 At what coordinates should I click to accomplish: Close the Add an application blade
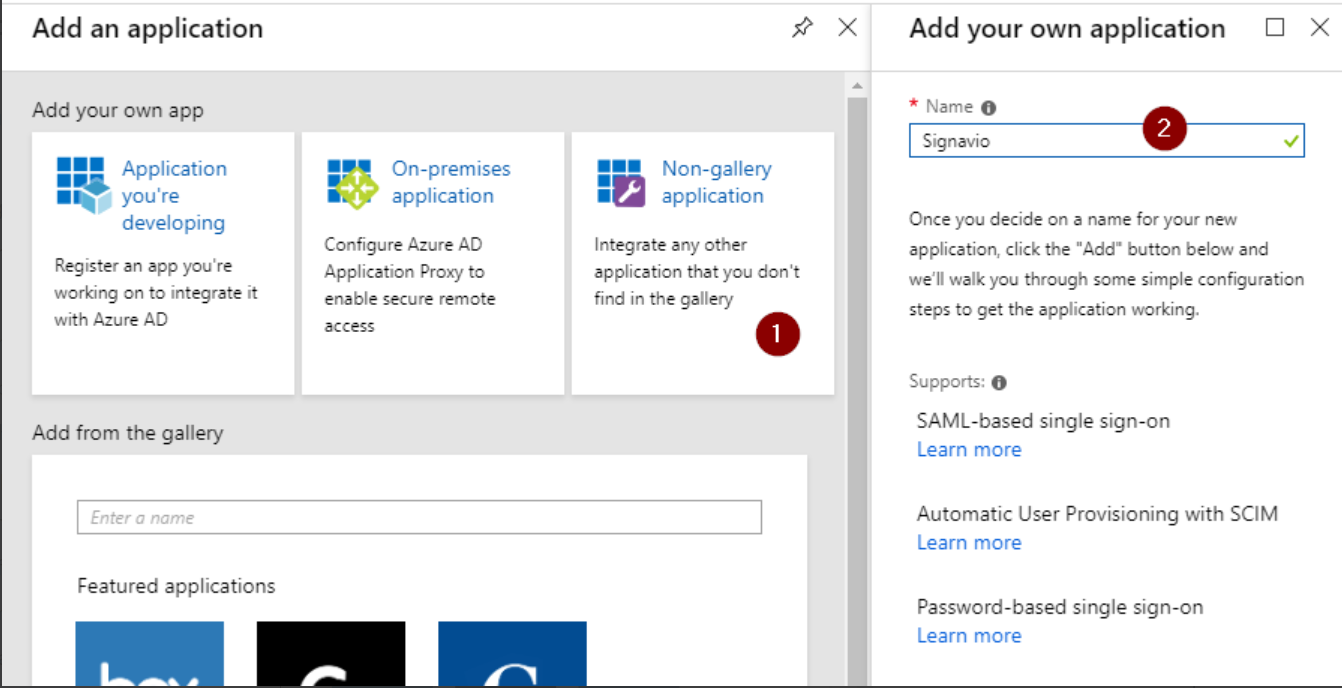coord(847,28)
